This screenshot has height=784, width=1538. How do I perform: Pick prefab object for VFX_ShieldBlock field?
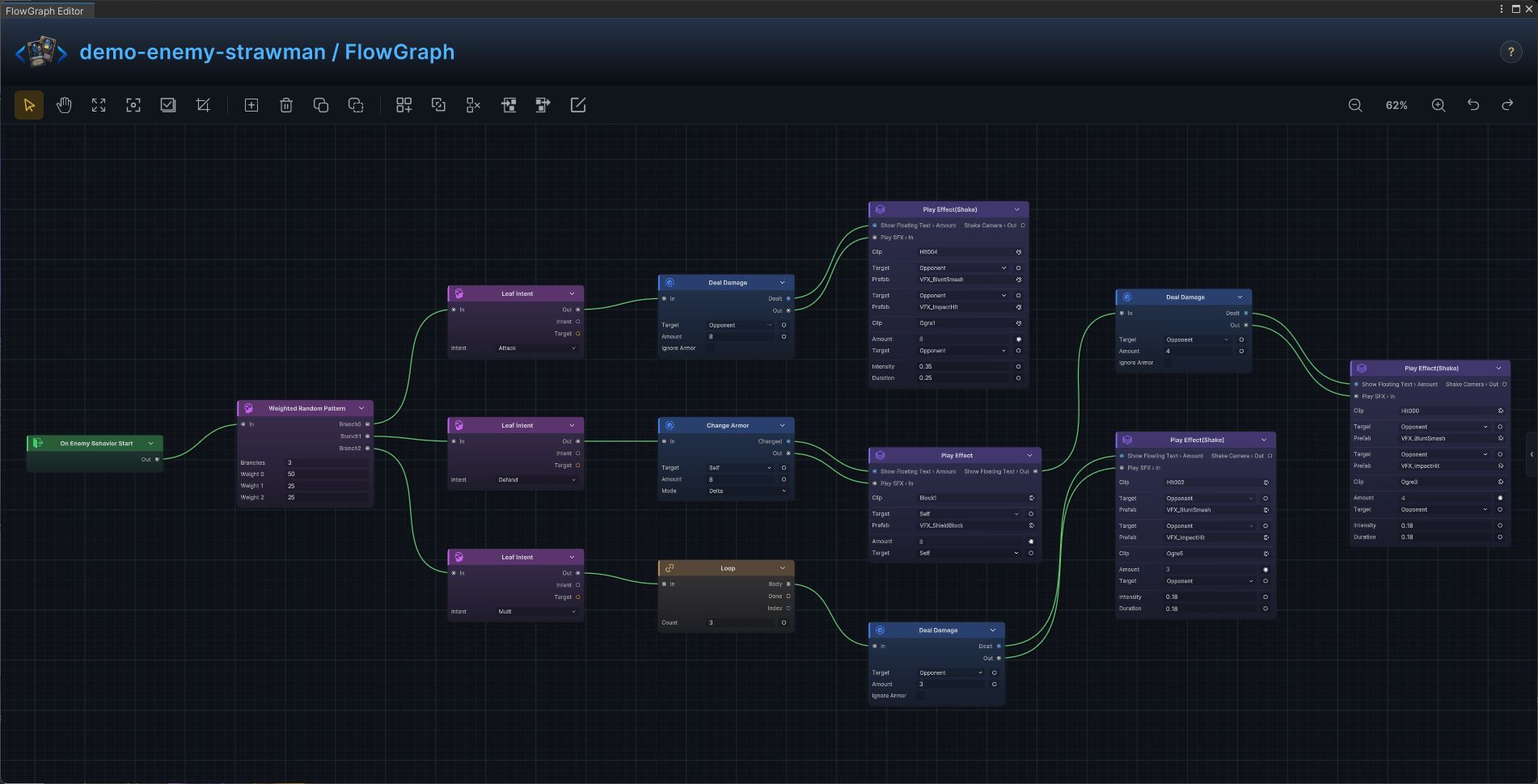click(1031, 525)
